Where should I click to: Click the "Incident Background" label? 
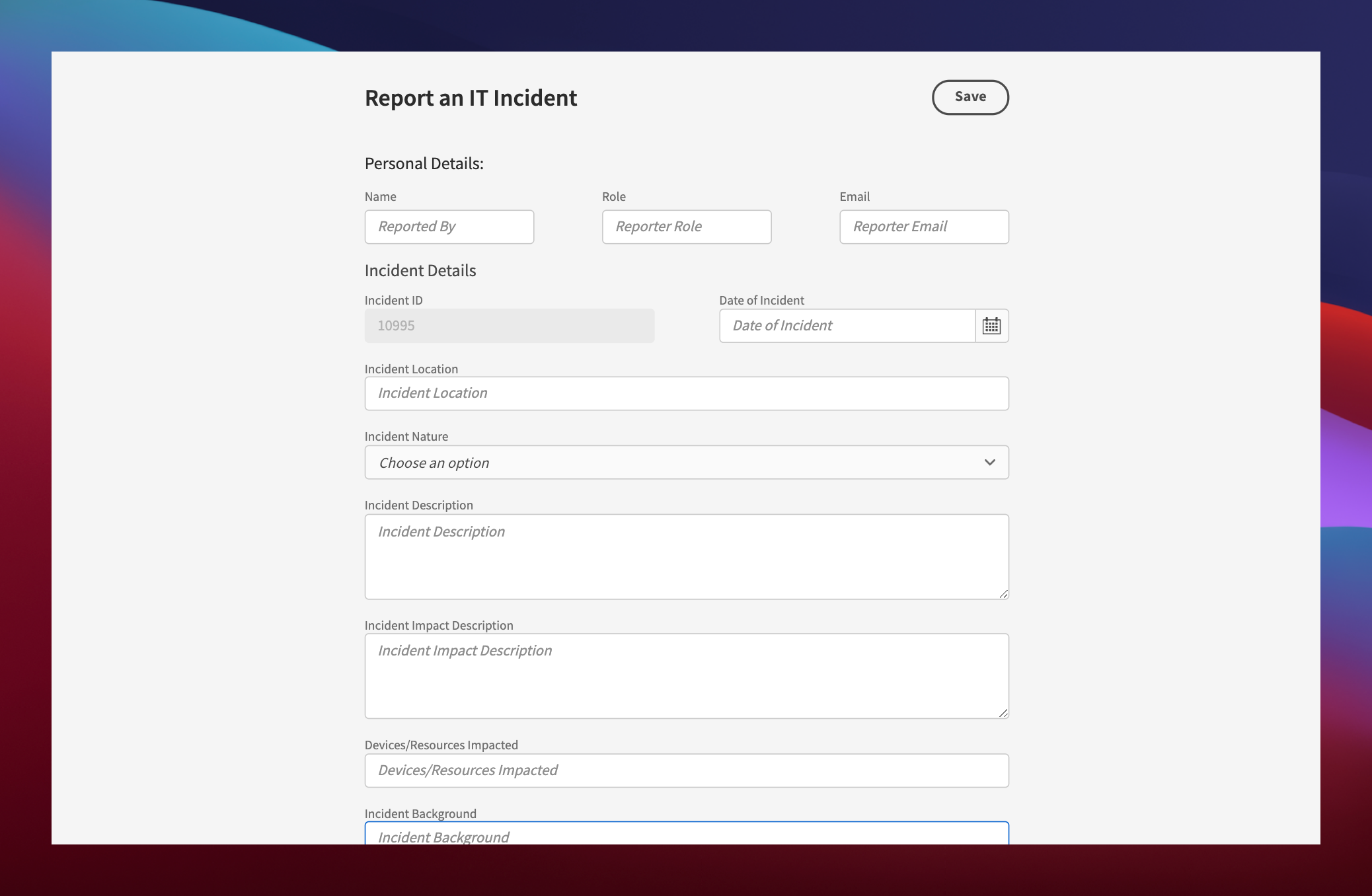[x=420, y=813]
